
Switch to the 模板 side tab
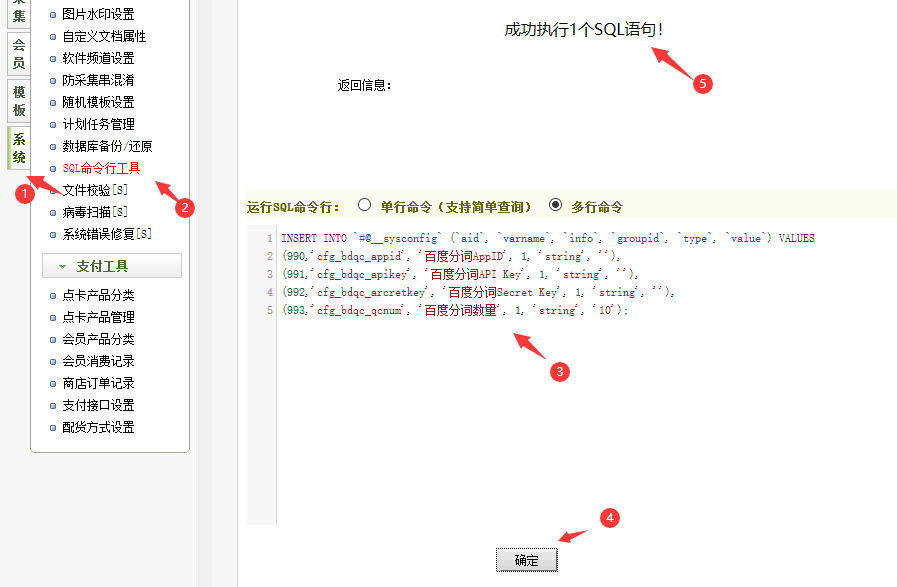click(19, 101)
